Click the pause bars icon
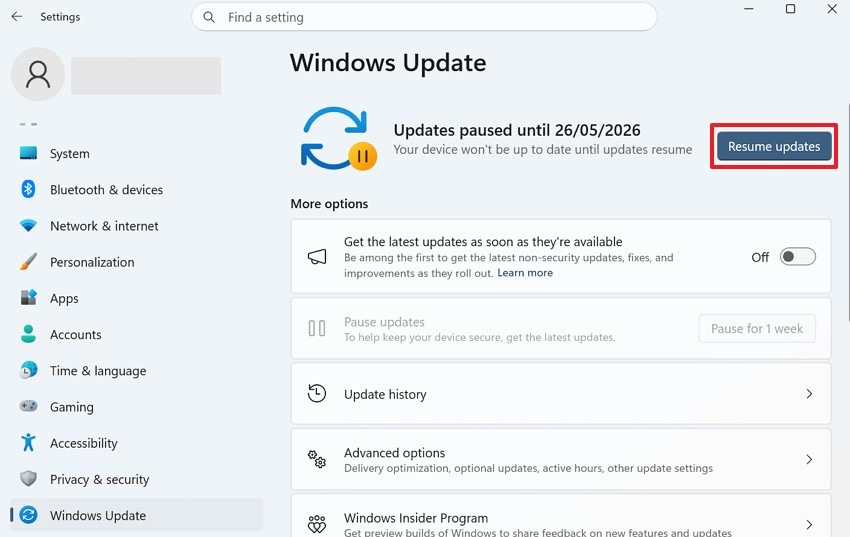 [317, 328]
